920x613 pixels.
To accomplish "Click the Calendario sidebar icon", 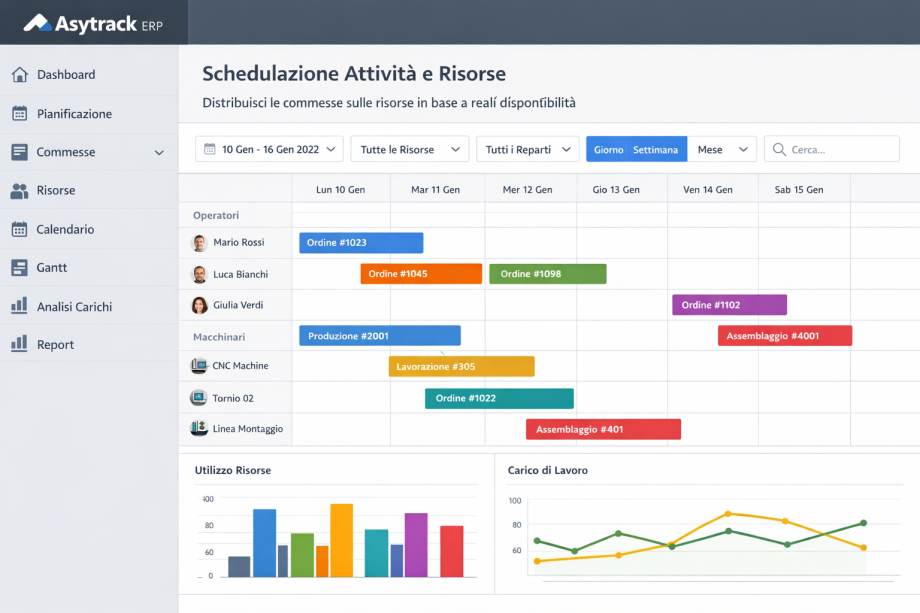I will (x=19, y=229).
